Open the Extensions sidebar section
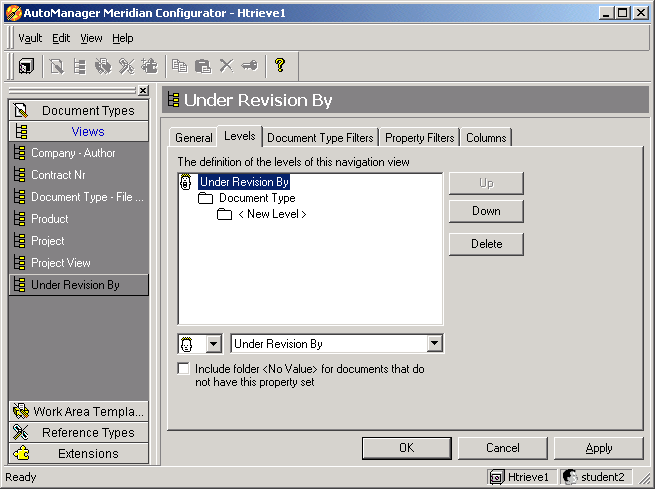 79,454
